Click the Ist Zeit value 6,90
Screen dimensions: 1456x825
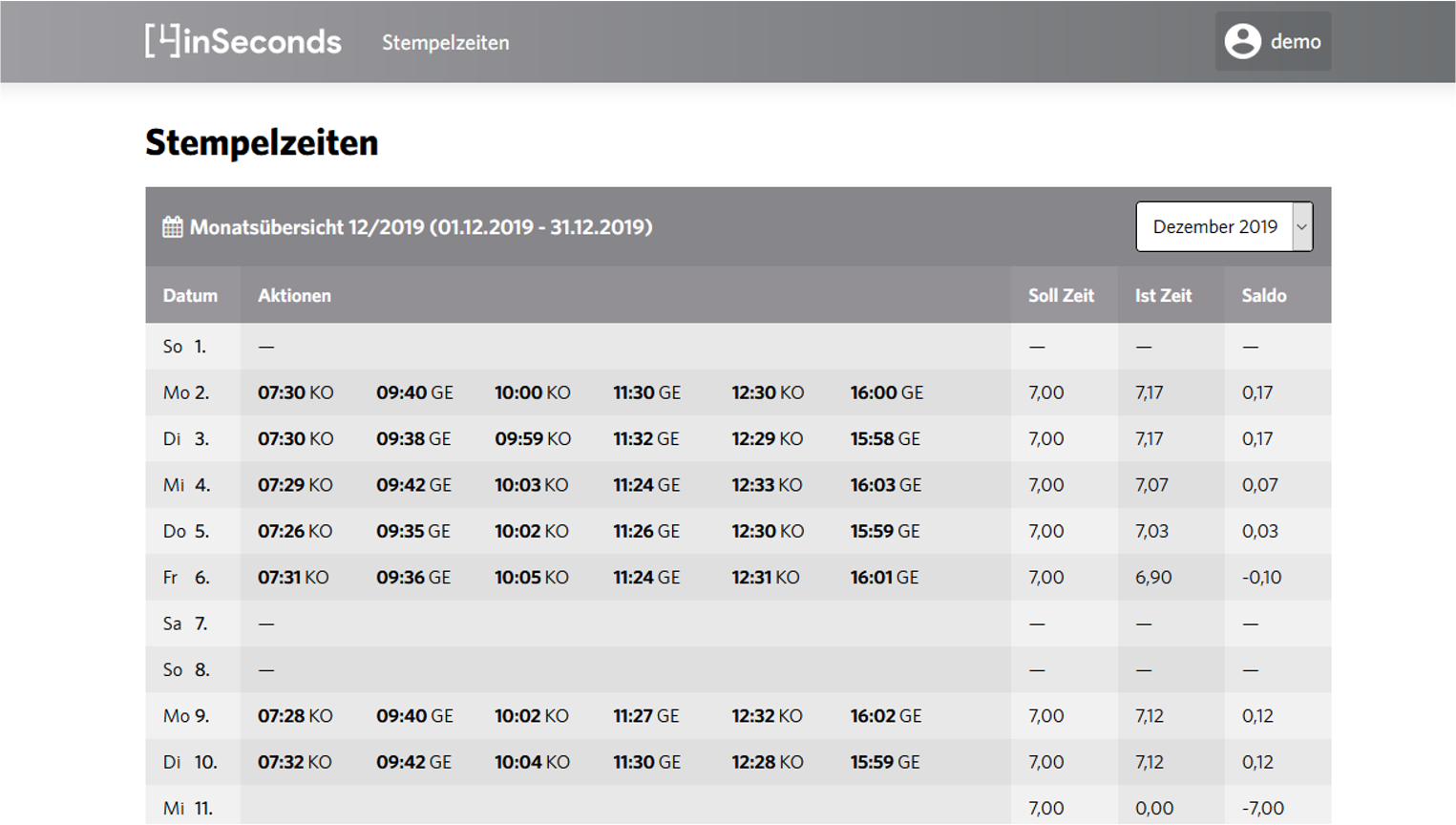[x=1153, y=578]
